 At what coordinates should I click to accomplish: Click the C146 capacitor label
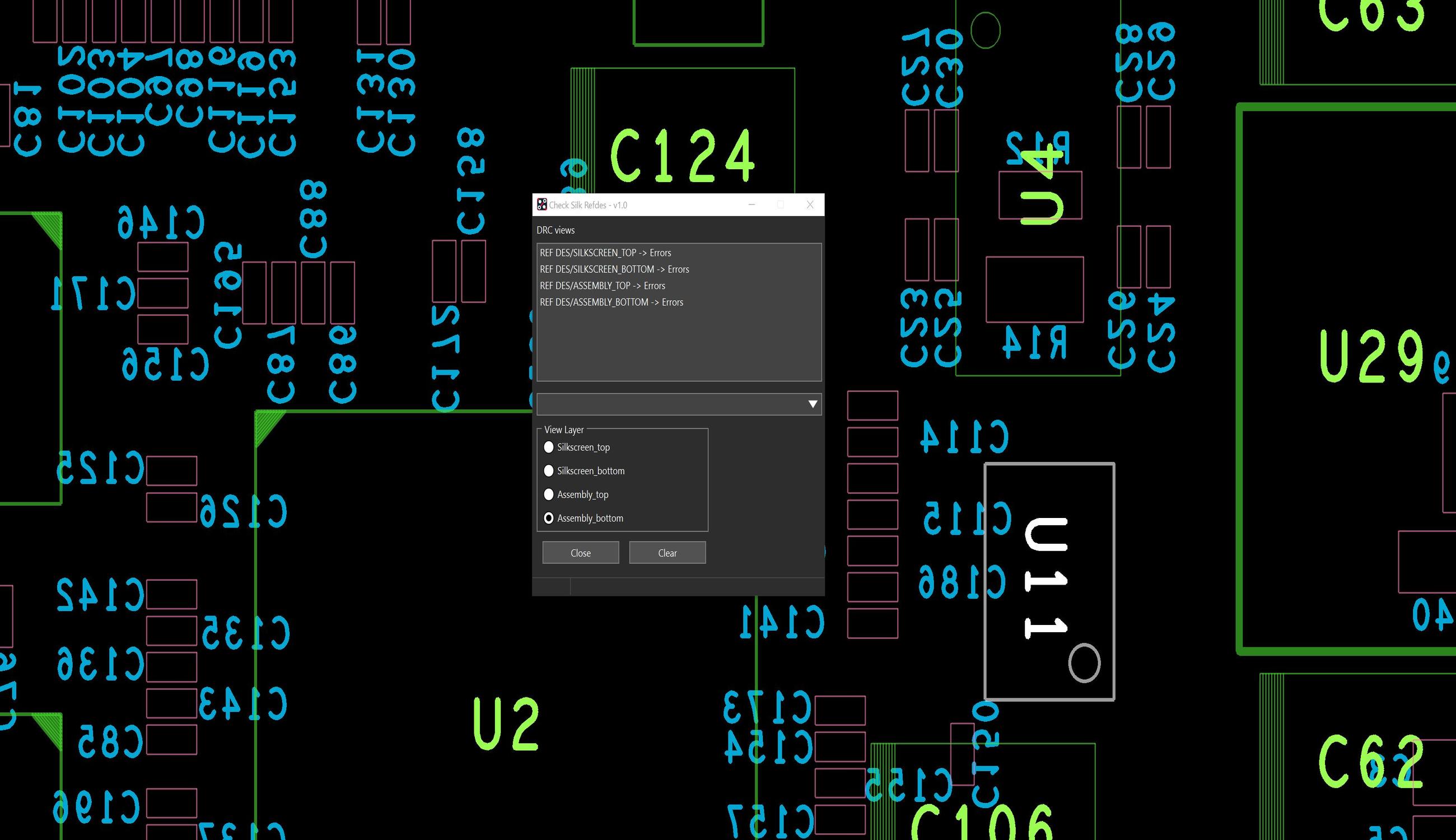(161, 222)
